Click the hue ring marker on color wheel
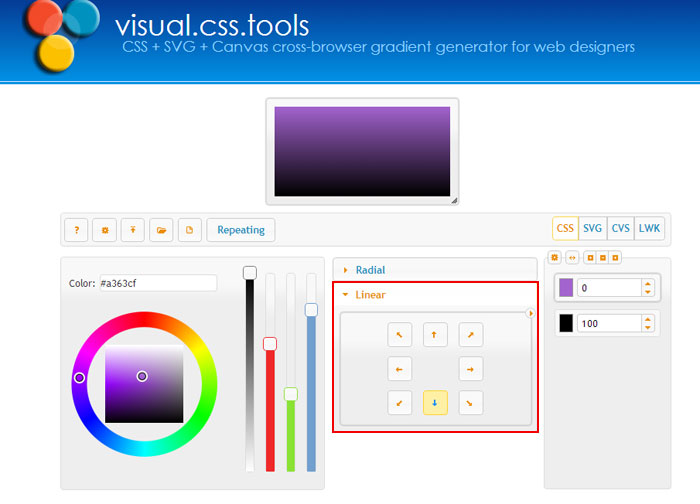Image resolution: width=700 pixels, height=504 pixels. [79, 378]
